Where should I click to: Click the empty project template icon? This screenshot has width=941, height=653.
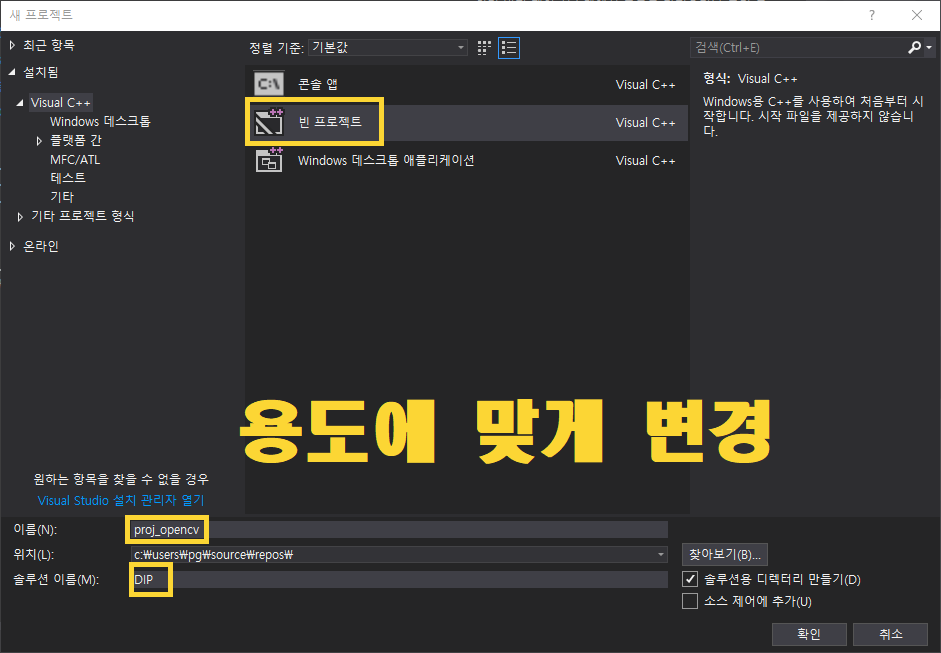pos(268,122)
